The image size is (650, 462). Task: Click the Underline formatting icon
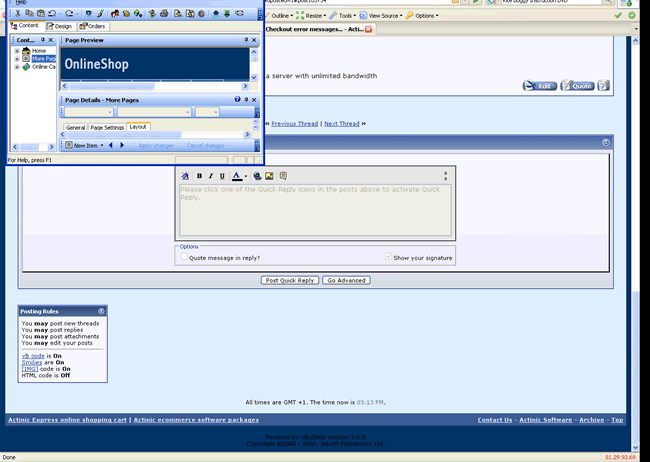[x=222, y=176]
